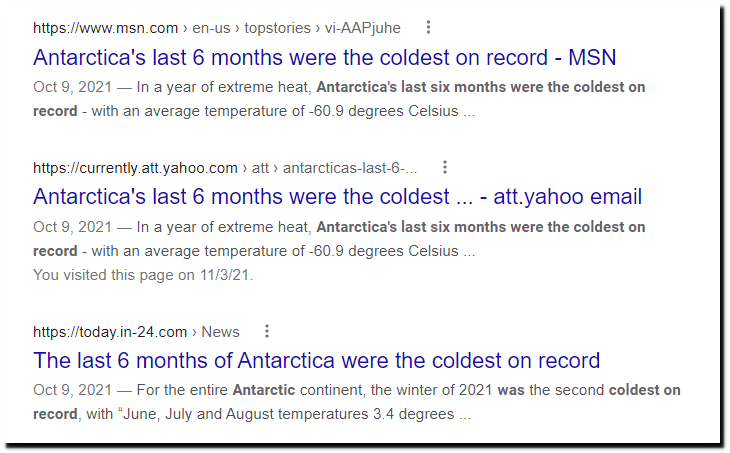Select the "antarcticas-last-6-..." breadcrumb segment
The image size is (730, 453).
point(350,168)
